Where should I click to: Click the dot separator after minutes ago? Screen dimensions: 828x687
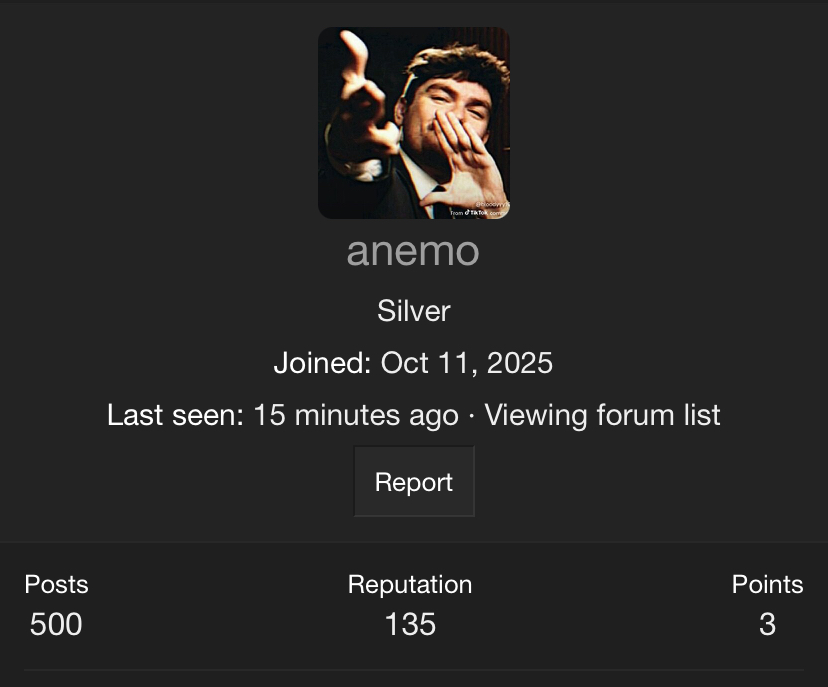click(x=471, y=416)
